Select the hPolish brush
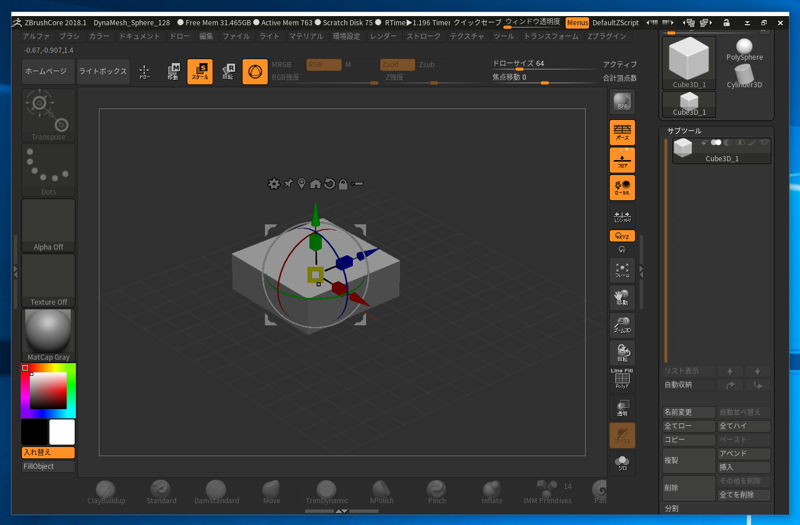The width and height of the screenshot is (800, 525). point(382,490)
